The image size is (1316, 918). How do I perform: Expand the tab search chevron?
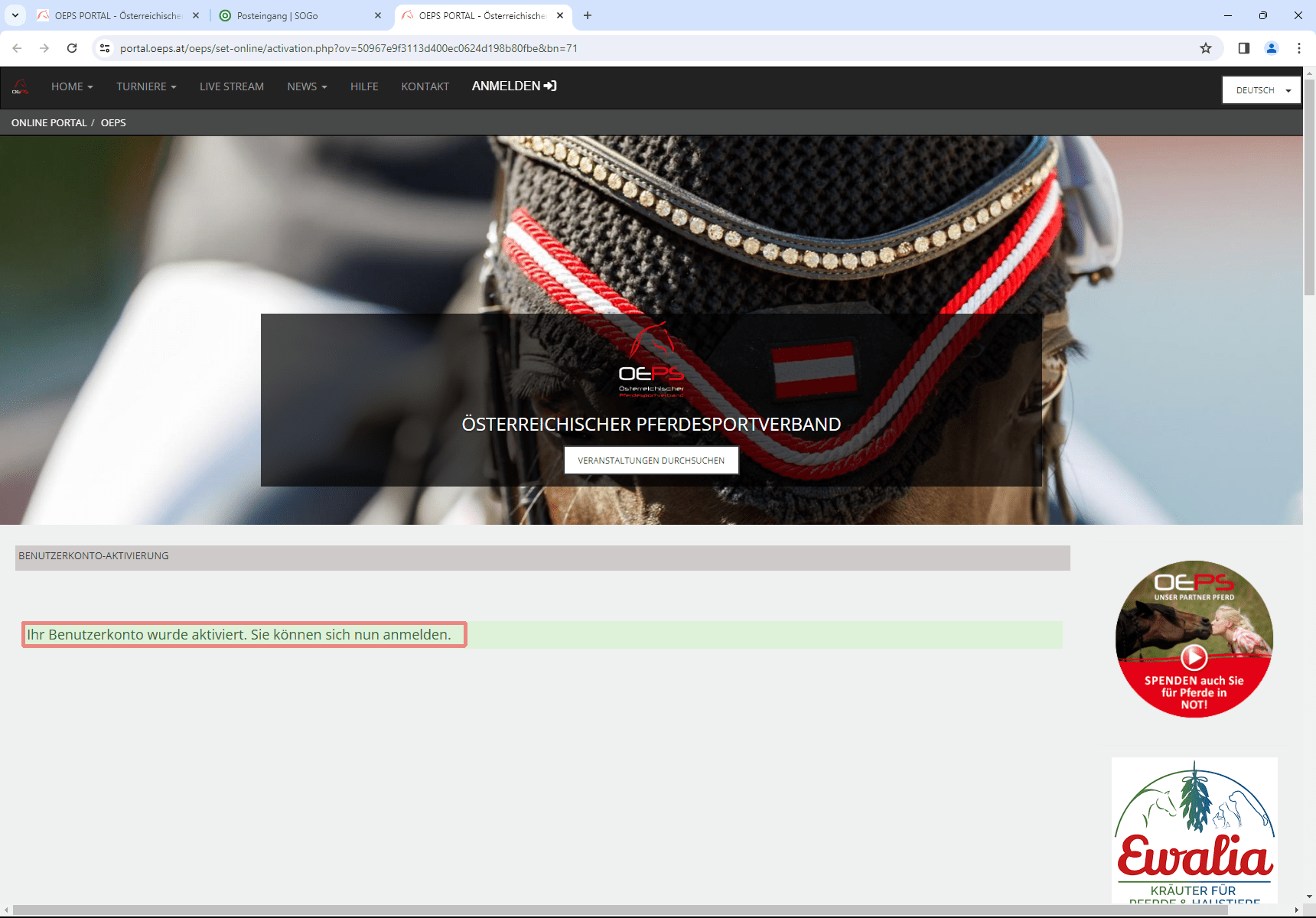[x=15, y=15]
